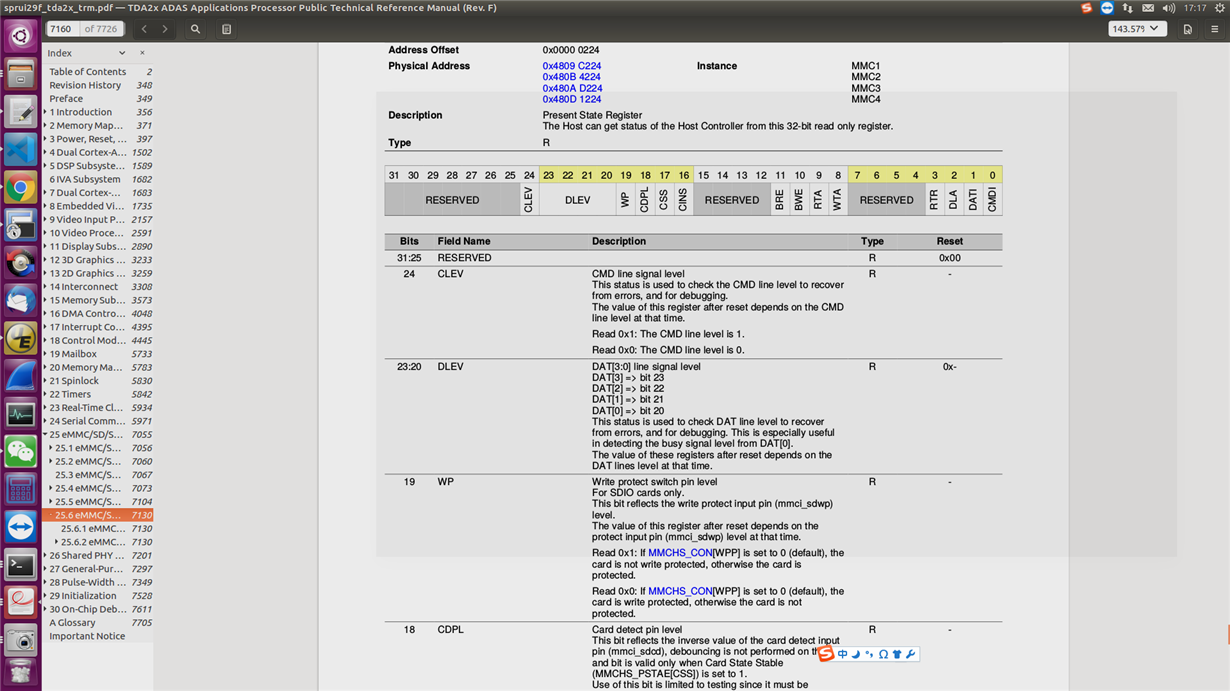This screenshot has width=1230, height=691.
Task: Open Trash in the dock
Action: coord(20,674)
